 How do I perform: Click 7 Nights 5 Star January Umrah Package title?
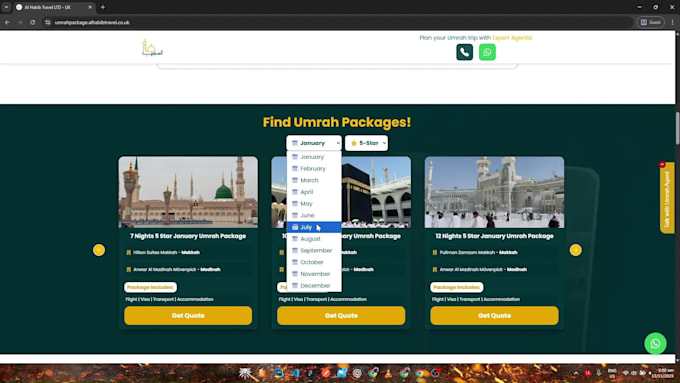point(188,236)
